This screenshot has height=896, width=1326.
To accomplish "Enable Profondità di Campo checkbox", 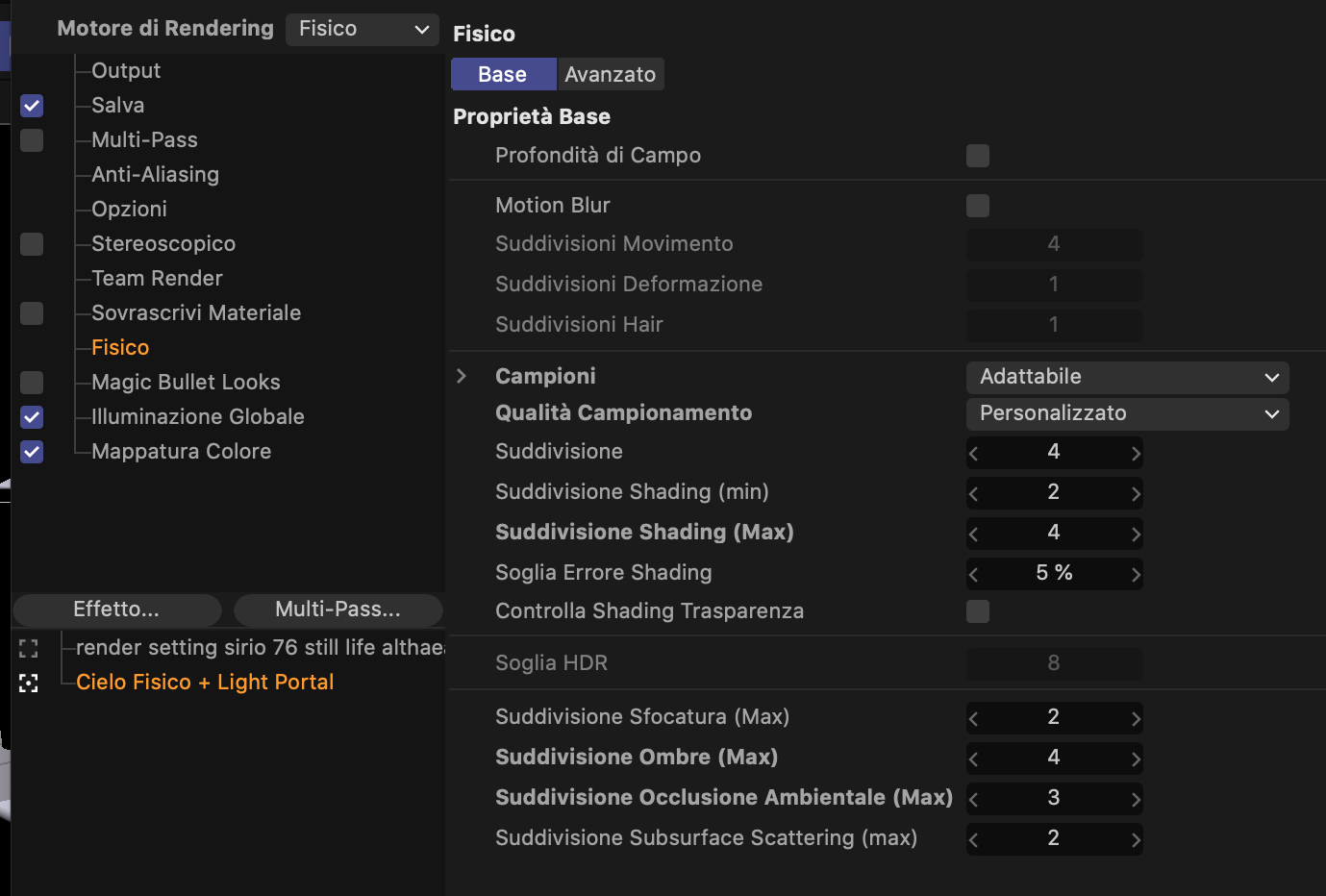I will (x=978, y=156).
